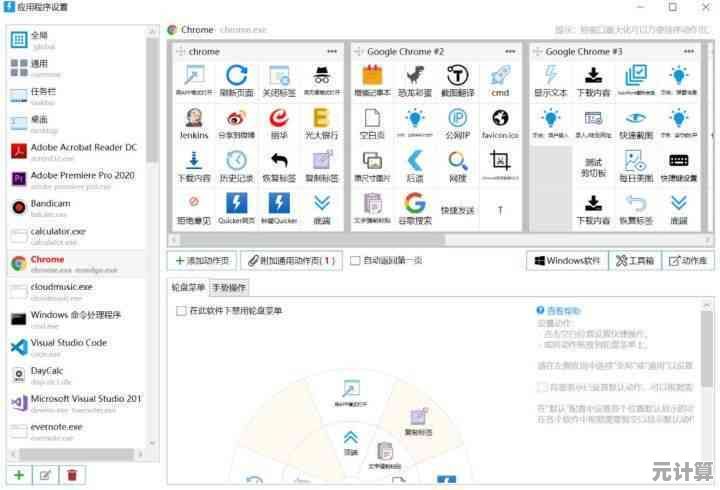Click the 添加动作页 button

(203, 261)
